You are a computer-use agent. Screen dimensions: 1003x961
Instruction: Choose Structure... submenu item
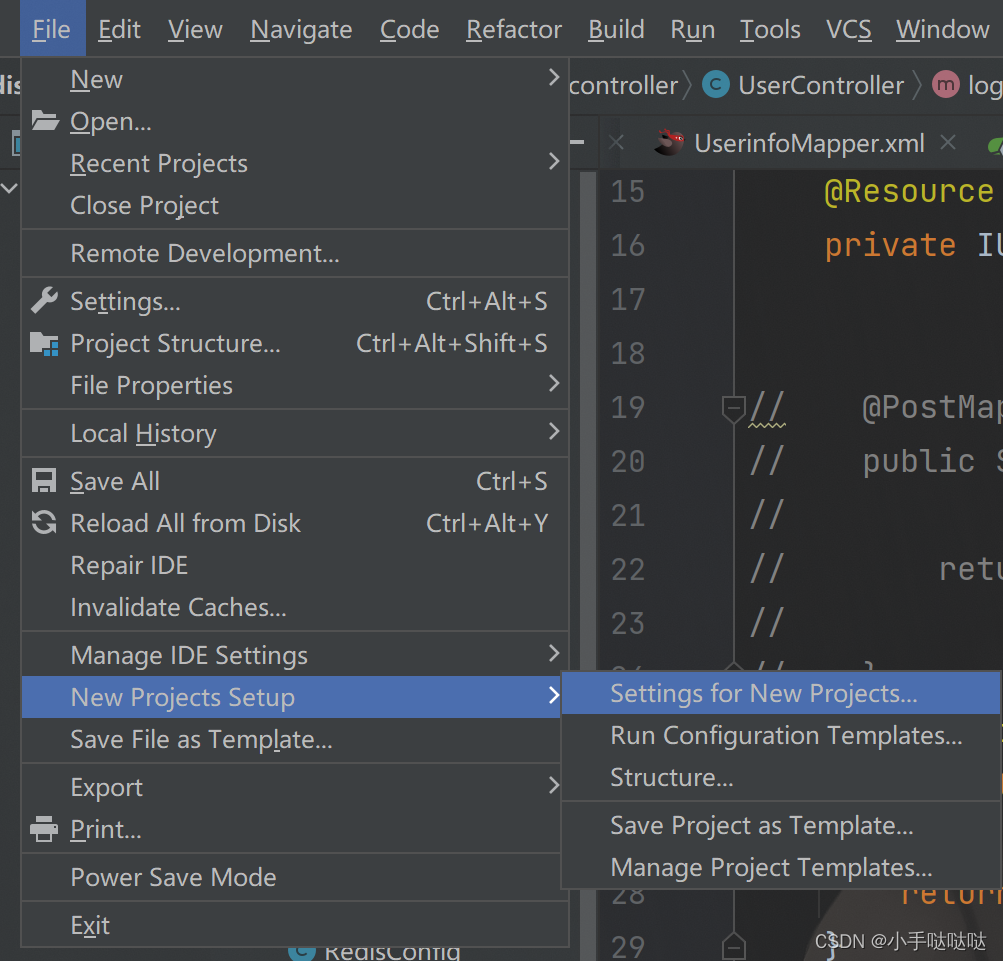(x=781, y=777)
